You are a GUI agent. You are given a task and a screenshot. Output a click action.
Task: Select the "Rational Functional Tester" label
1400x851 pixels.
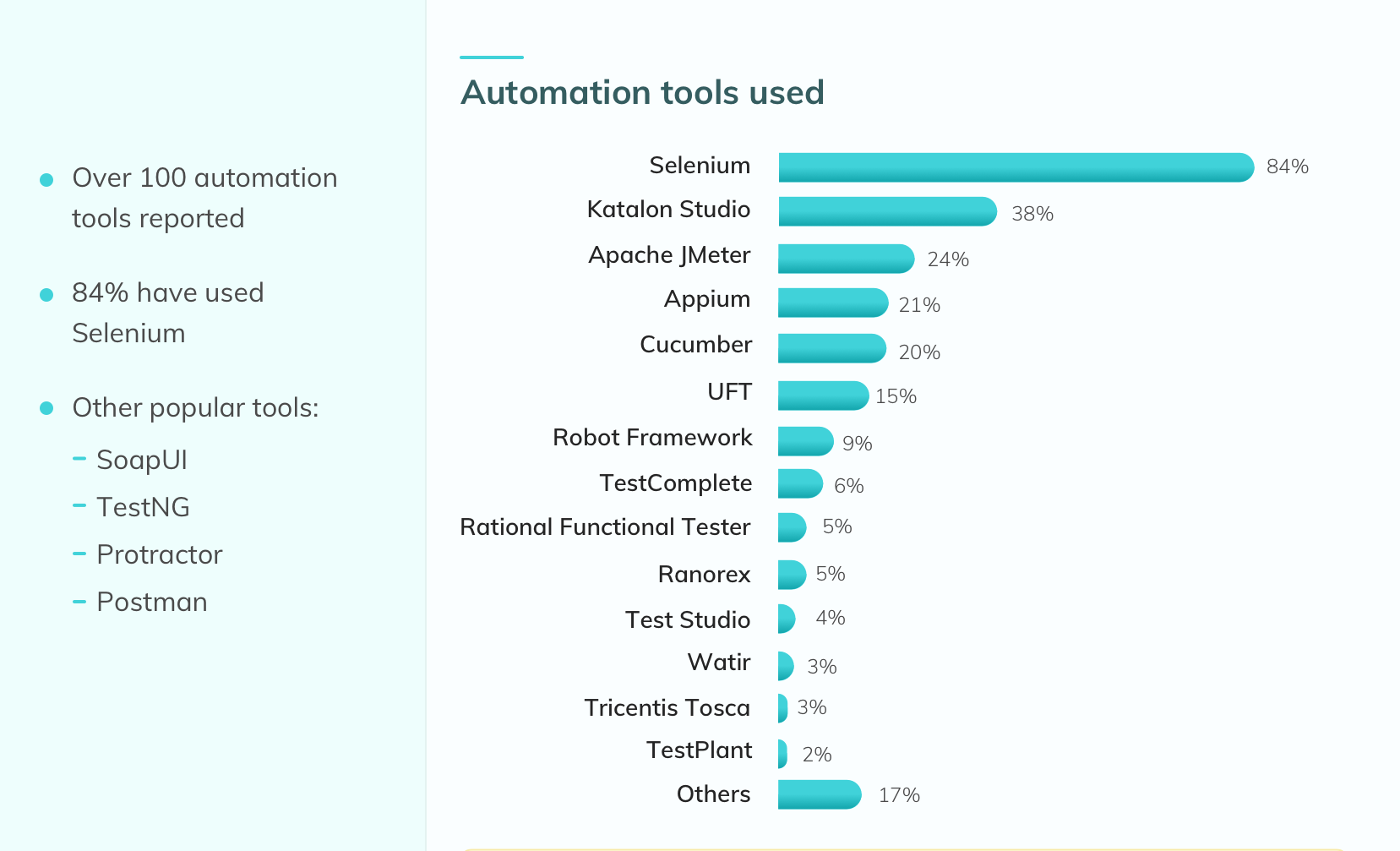pyautogui.click(x=605, y=527)
